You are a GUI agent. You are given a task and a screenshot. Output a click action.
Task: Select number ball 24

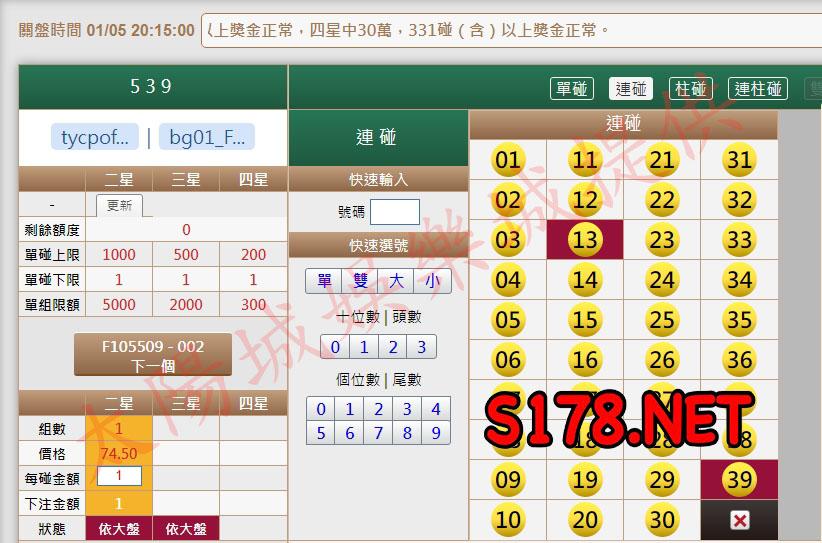[x=662, y=280]
